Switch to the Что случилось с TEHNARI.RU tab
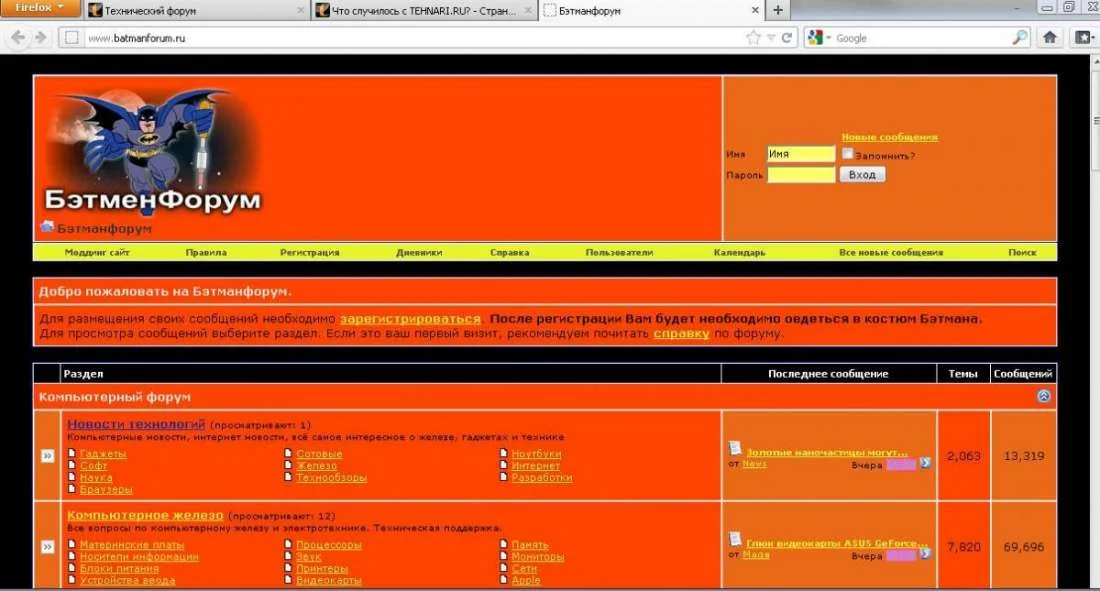The image size is (1100, 591). pyautogui.click(x=424, y=11)
